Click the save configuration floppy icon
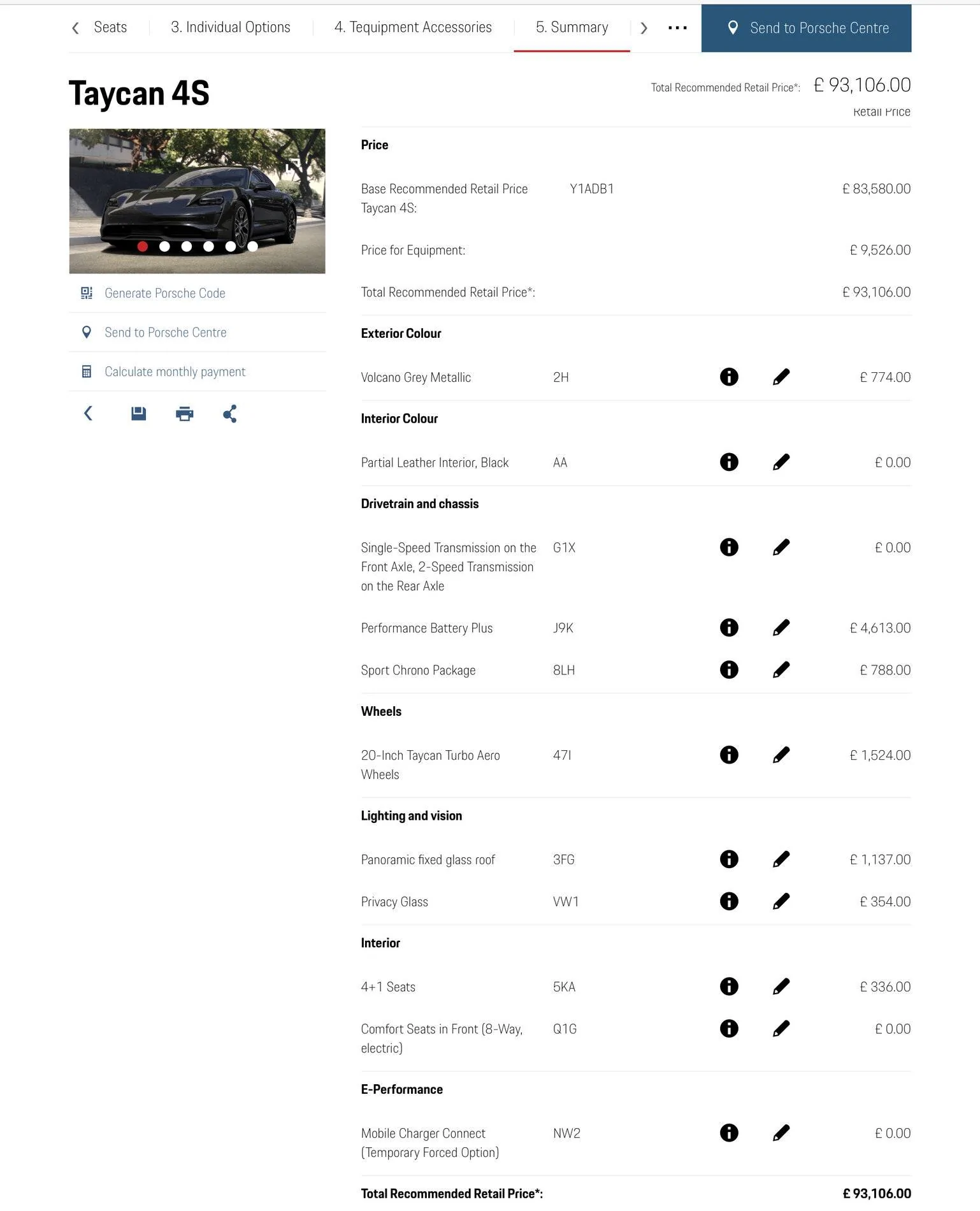Screen dimensions: 980x1211 click(138, 414)
